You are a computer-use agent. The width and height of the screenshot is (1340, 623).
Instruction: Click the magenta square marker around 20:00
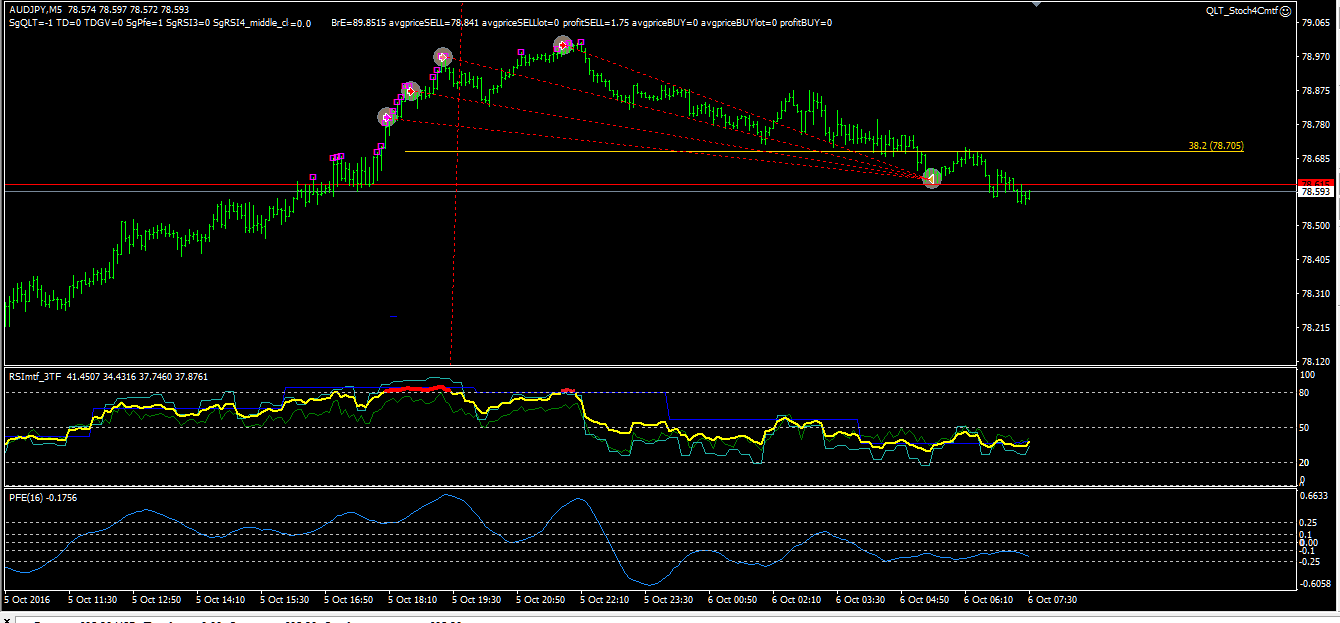pos(520,52)
